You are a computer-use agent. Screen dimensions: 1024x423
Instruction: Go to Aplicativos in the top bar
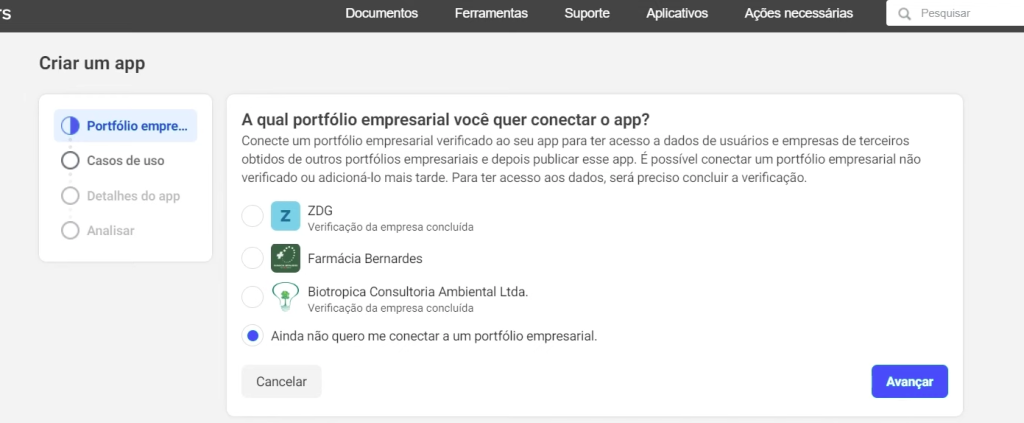[677, 14]
